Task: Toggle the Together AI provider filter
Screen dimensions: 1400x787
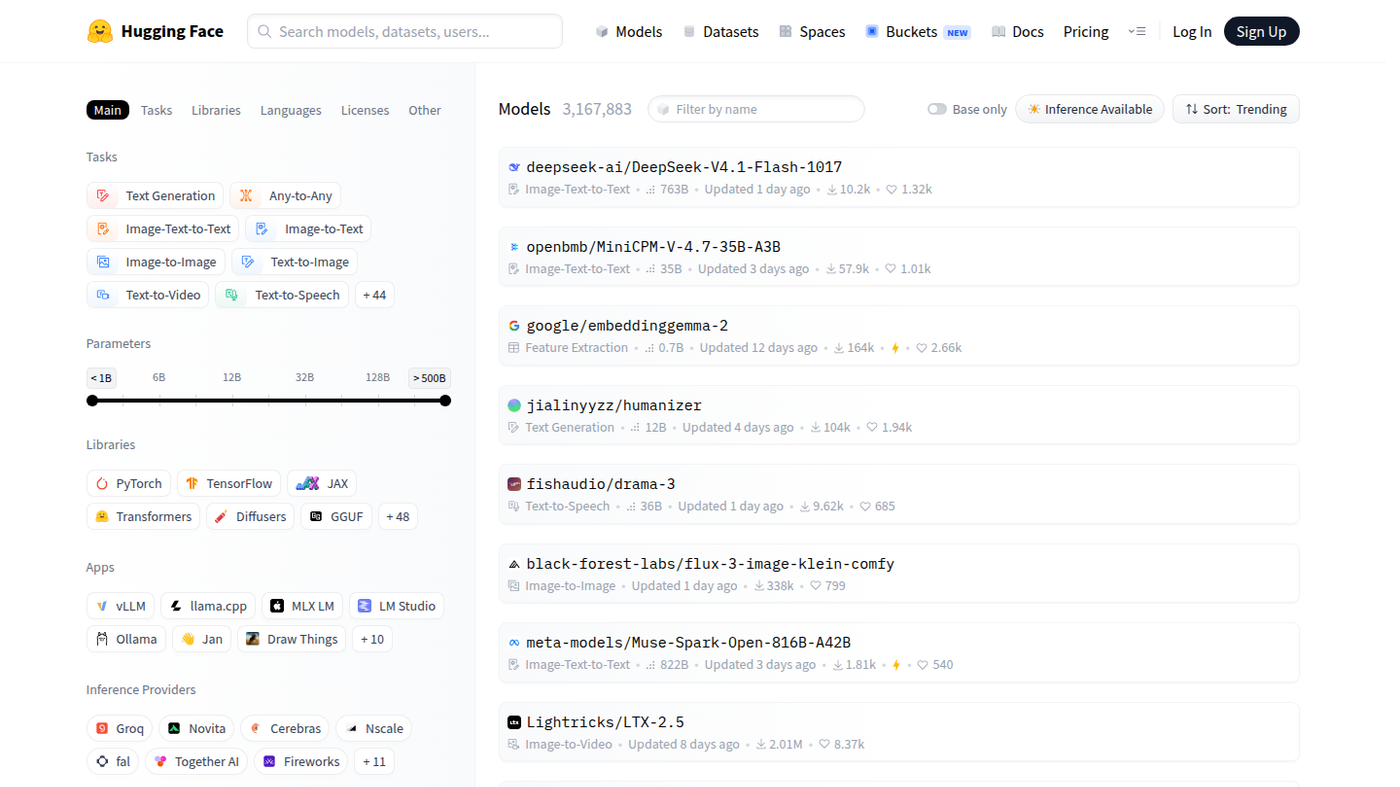Action: click(197, 762)
